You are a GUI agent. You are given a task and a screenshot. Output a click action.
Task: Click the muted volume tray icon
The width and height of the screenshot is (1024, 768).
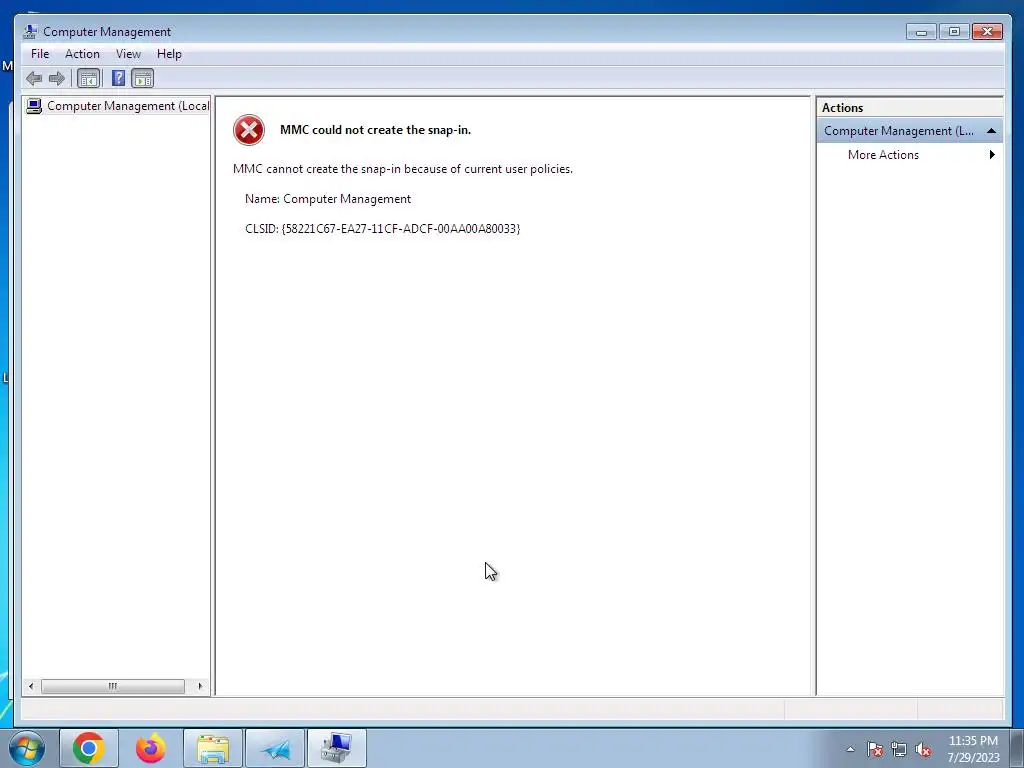(x=923, y=750)
